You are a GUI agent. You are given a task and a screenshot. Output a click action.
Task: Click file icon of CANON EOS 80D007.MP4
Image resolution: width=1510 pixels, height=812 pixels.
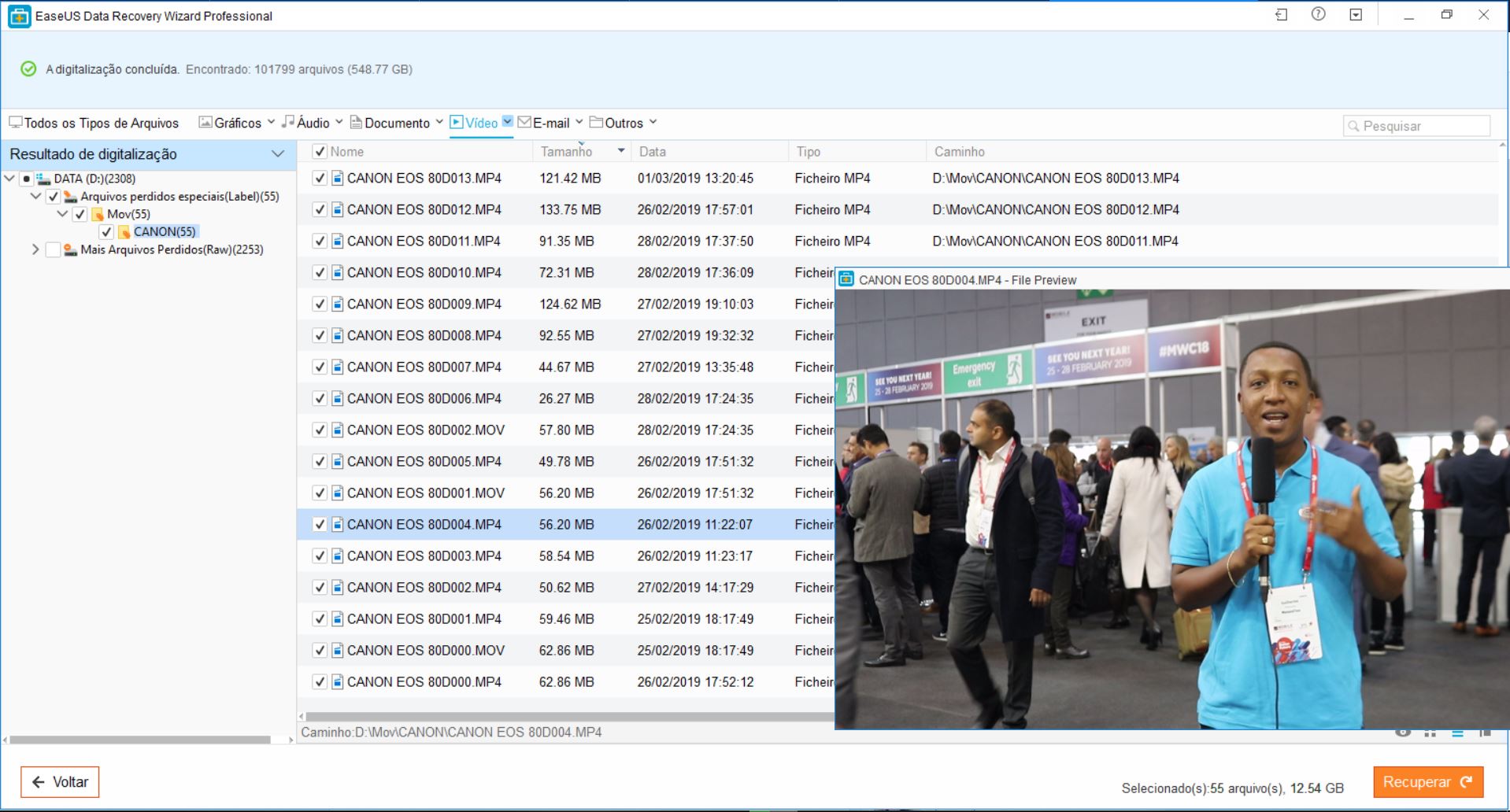337,367
